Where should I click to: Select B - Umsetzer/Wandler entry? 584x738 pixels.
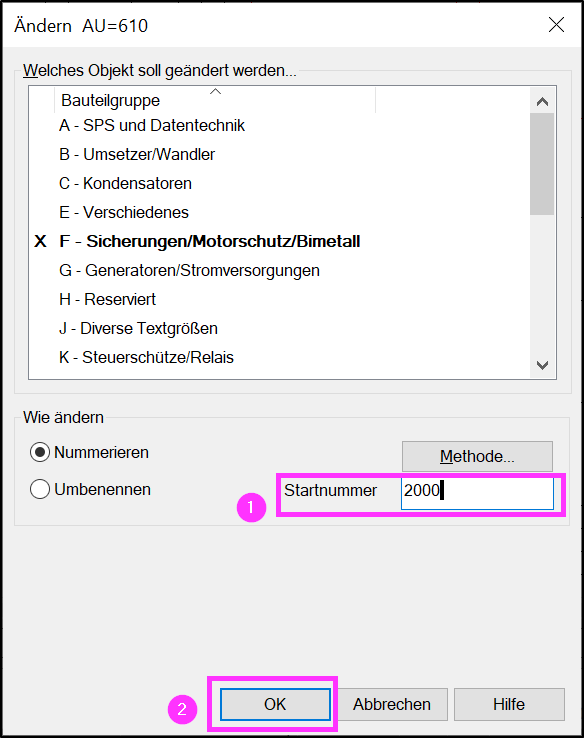pyautogui.click(x=137, y=154)
